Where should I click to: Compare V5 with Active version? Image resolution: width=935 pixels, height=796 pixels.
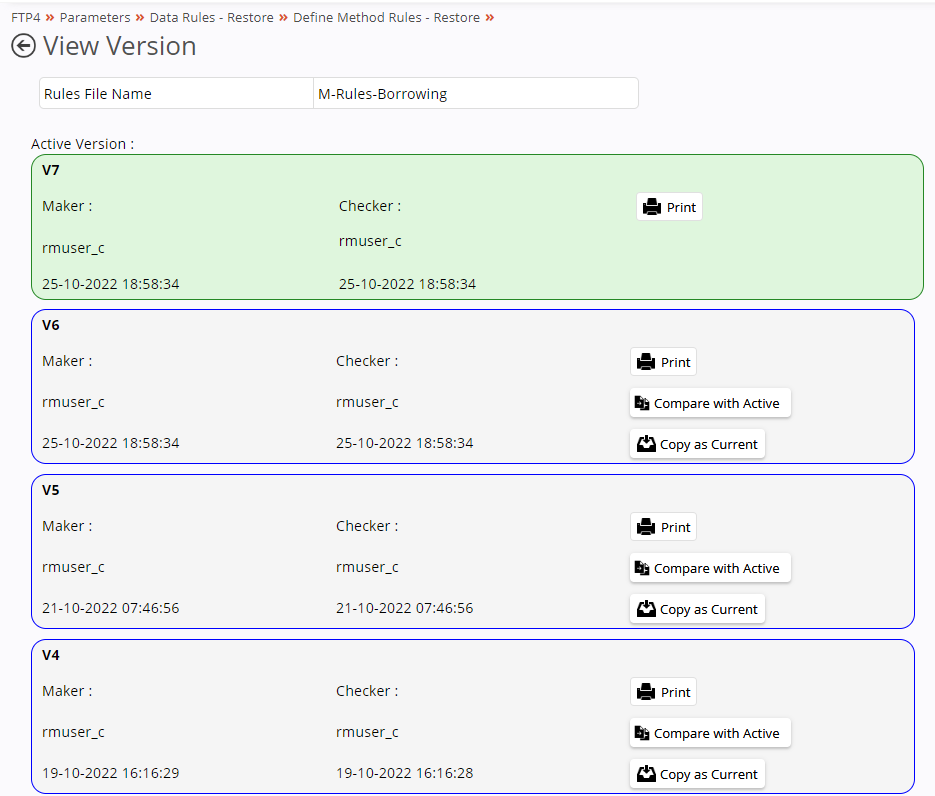click(x=710, y=568)
